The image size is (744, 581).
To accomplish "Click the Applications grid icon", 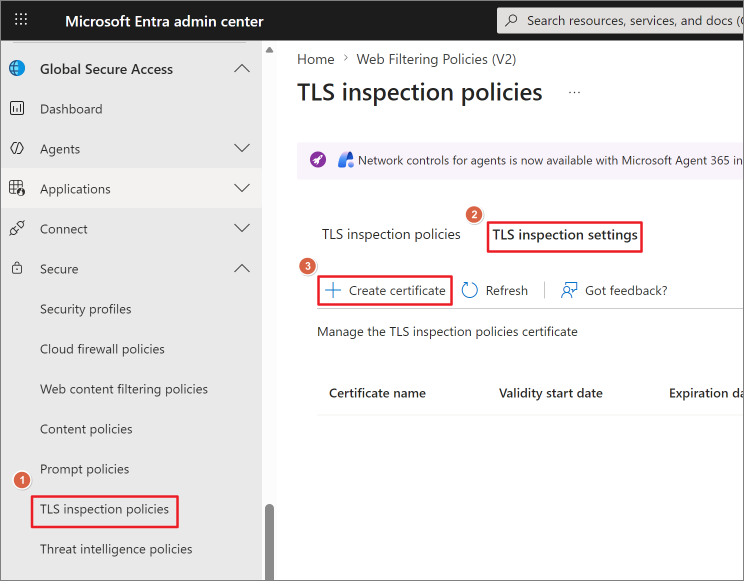I will point(17,188).
